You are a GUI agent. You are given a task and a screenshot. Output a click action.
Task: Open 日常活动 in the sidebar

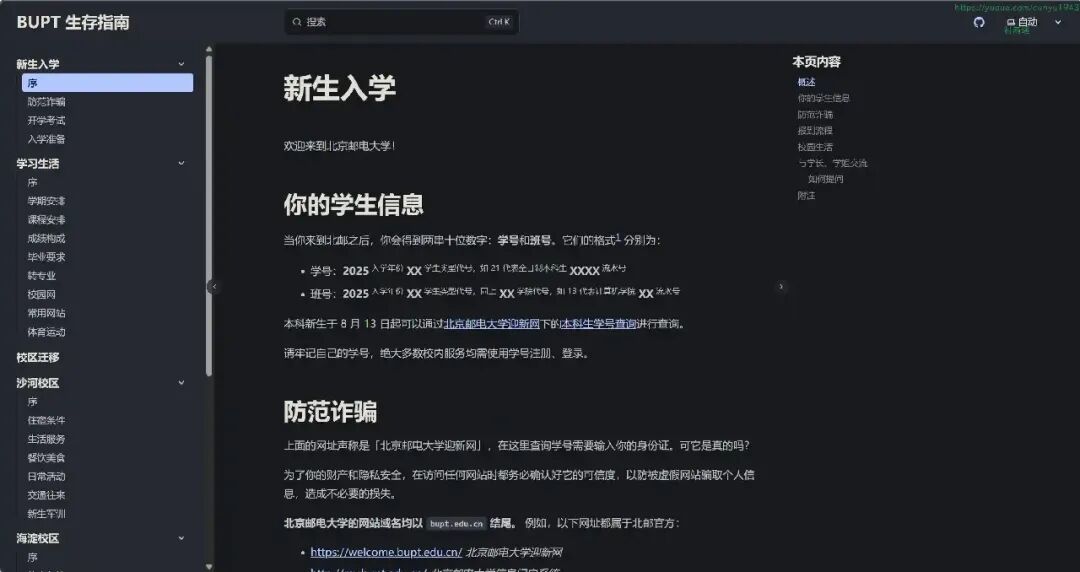pyautogui.click(x=46, y=476)
